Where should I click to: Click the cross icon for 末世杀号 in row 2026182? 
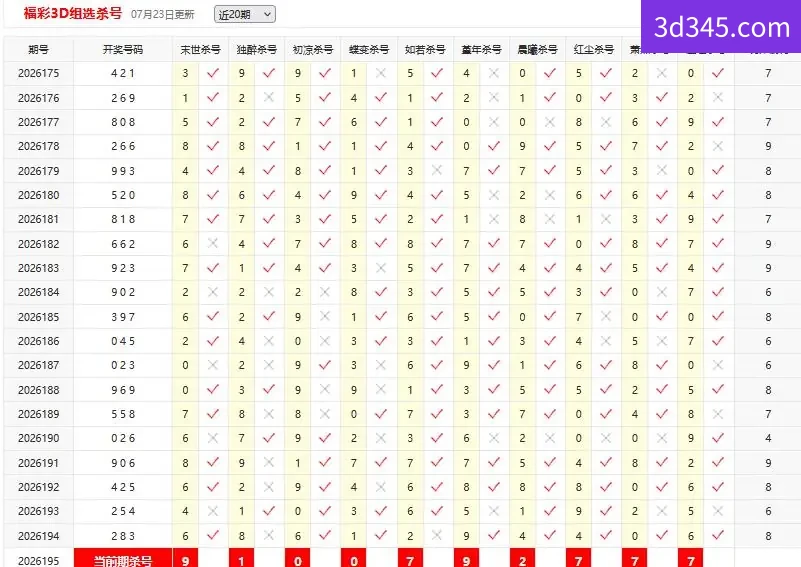point(213,244)
